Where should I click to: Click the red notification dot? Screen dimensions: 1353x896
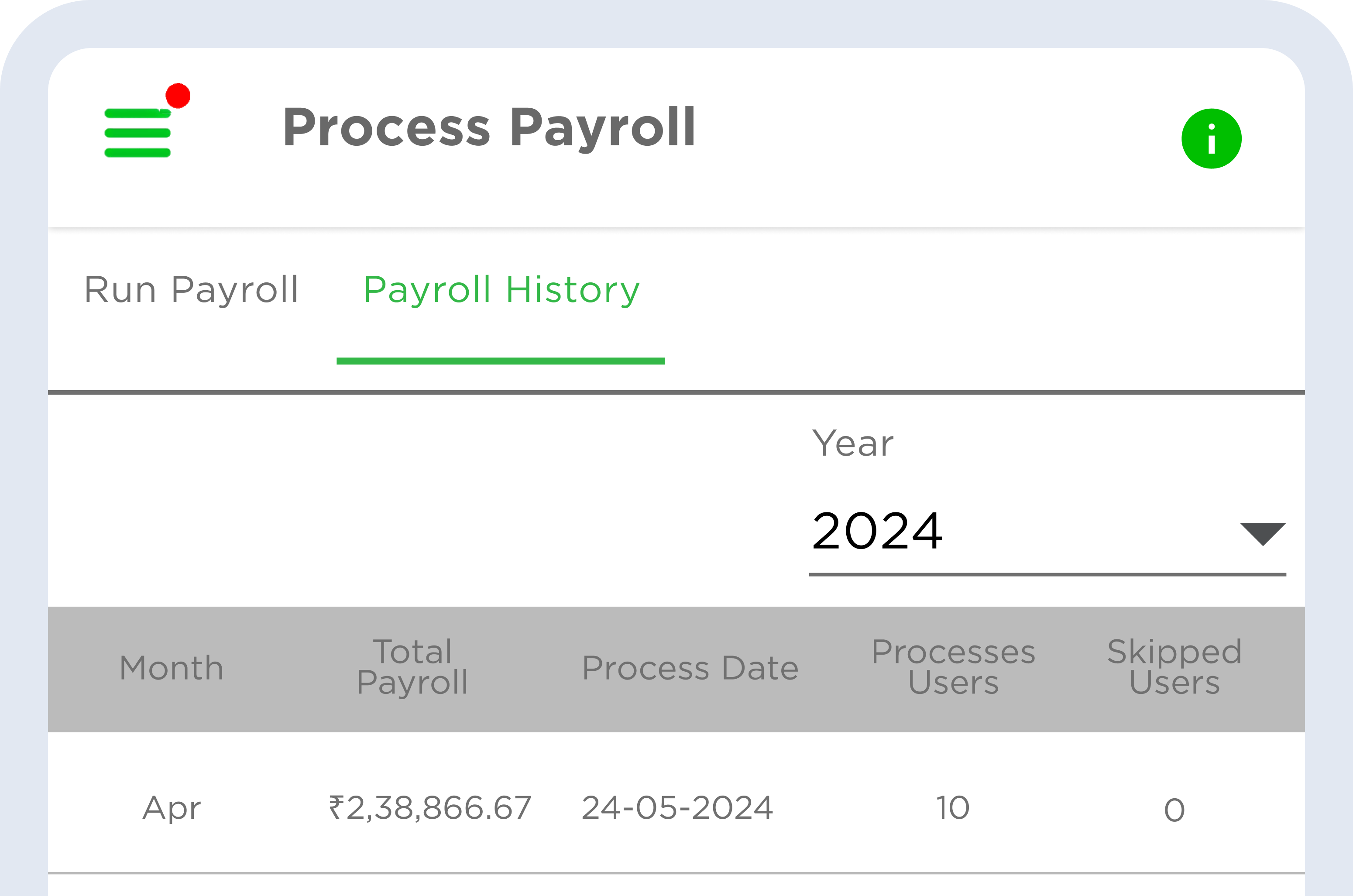[178, 96]
